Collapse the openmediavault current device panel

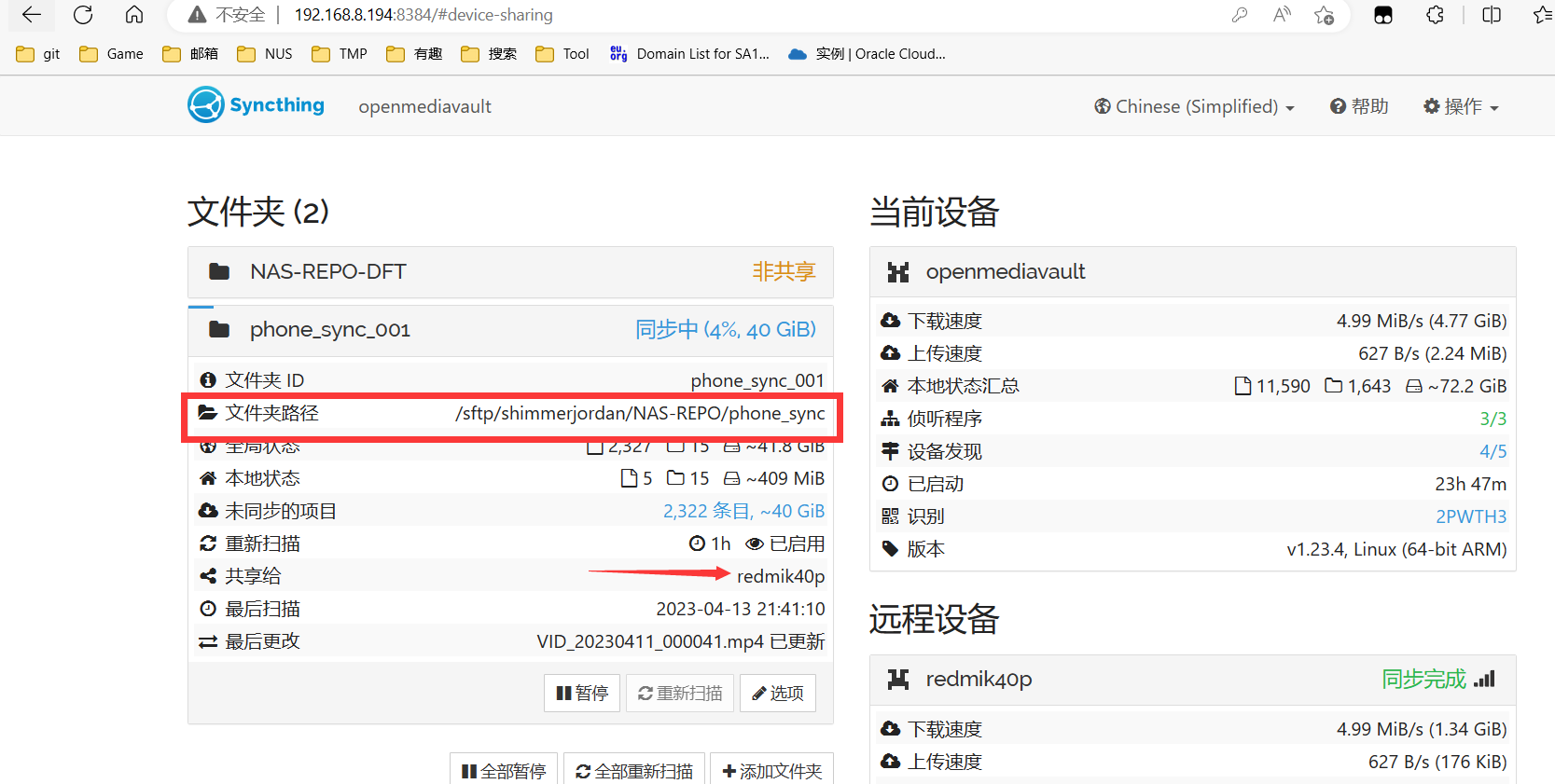[x=1192, y=272]
